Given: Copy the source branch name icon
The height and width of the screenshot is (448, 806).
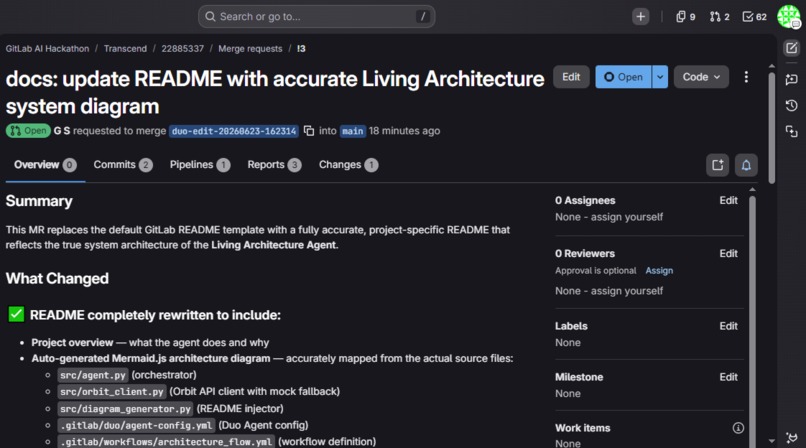Looking at the screenshot, I should [309, 131].
